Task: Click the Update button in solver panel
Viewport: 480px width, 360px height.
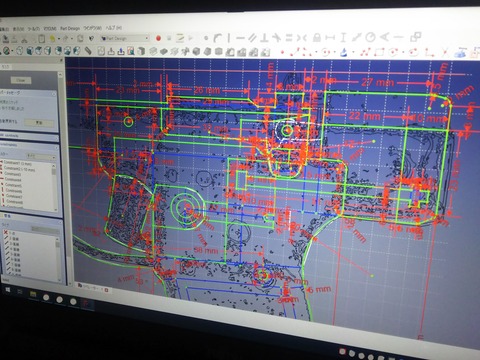Action: (x=39, y=123)
